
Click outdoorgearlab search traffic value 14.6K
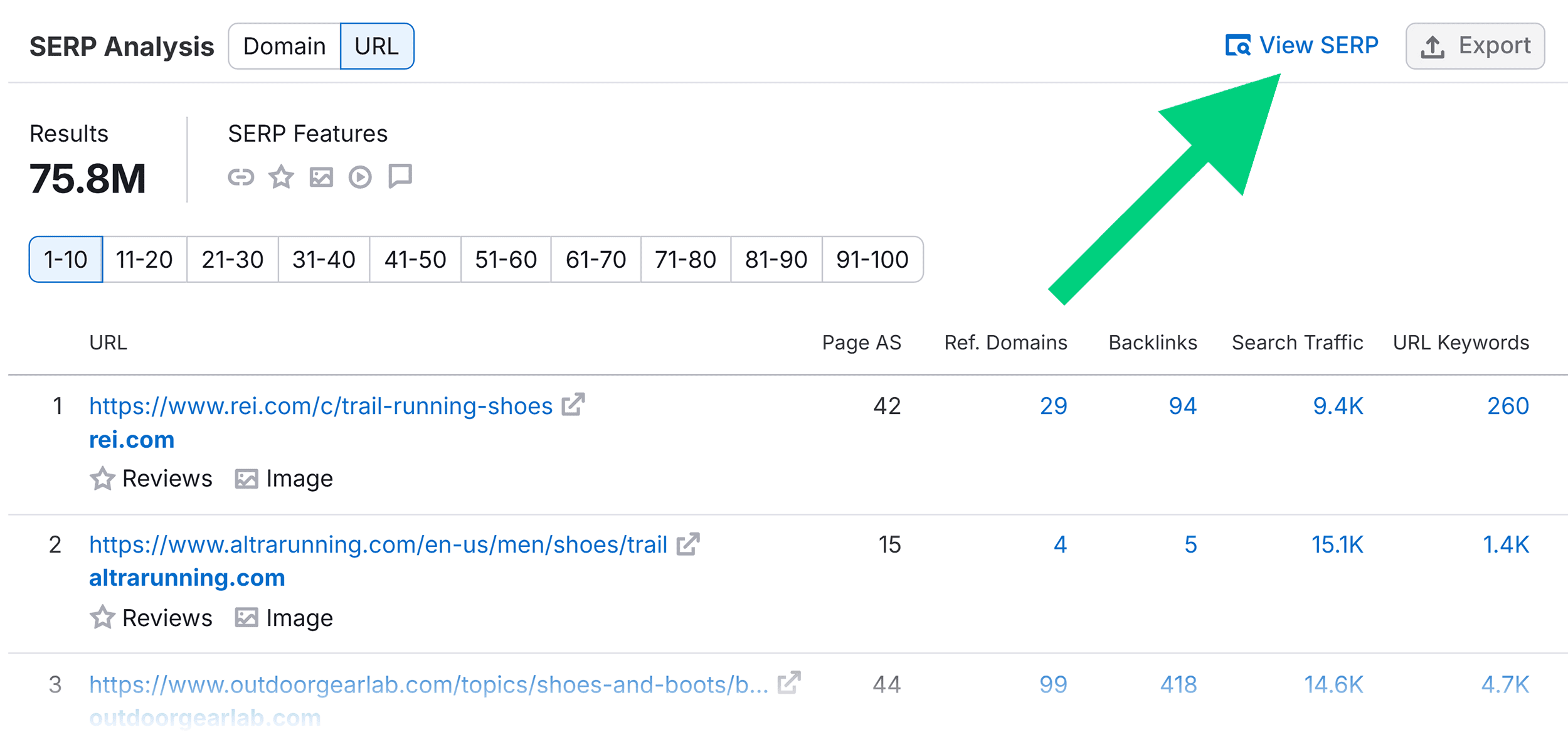(x=1333, y=684)
